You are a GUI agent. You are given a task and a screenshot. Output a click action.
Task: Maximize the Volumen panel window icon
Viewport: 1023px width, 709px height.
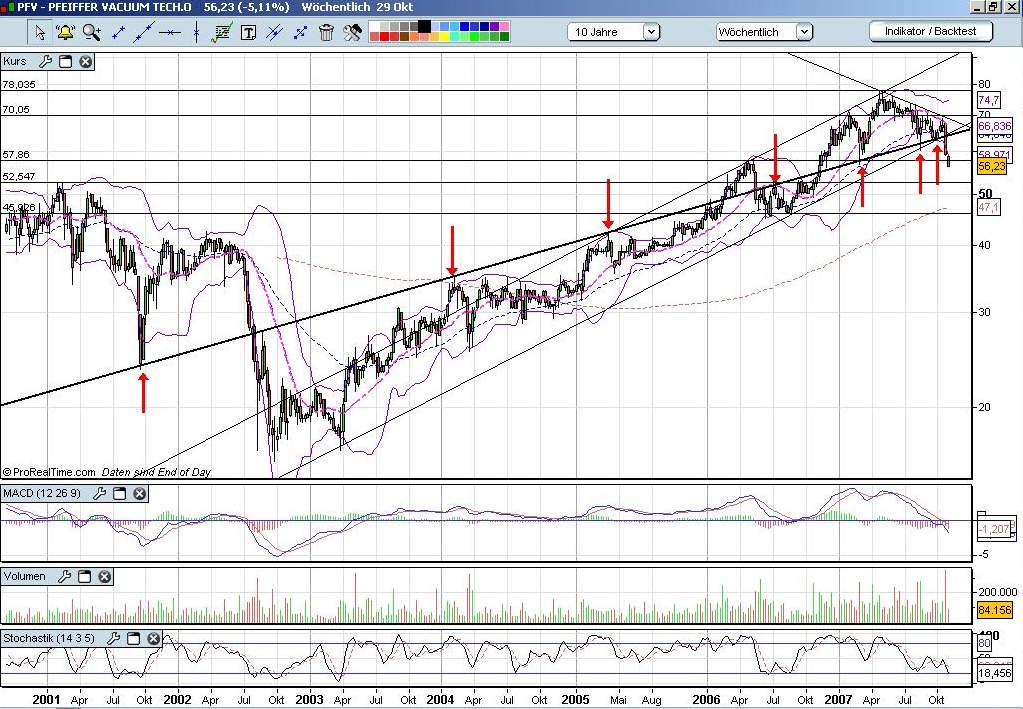[84, 576]
